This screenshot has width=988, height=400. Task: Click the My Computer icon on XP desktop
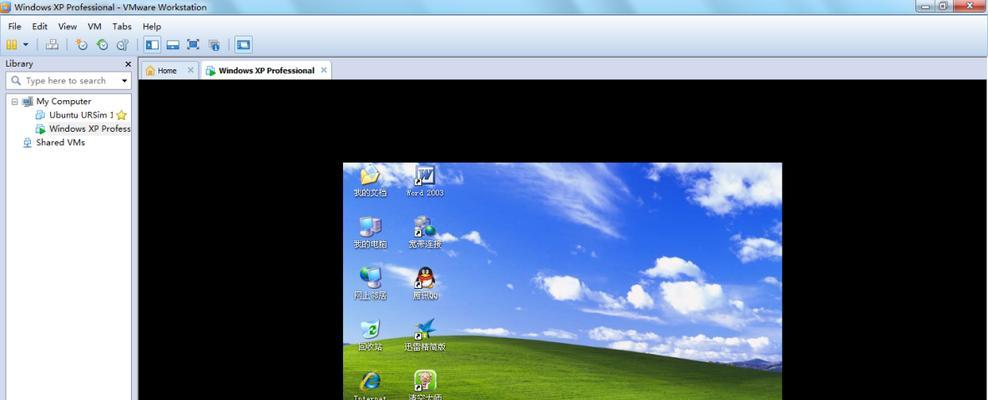(x=370, y=232)
